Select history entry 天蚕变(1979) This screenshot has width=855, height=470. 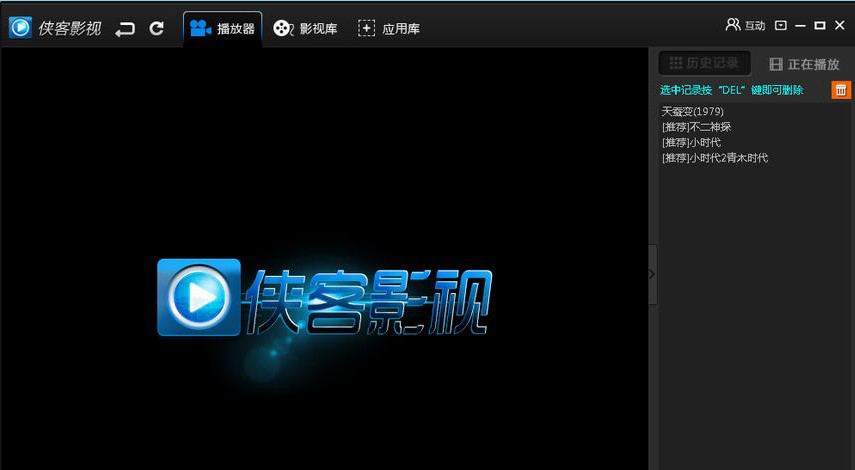tap(693, 111)
